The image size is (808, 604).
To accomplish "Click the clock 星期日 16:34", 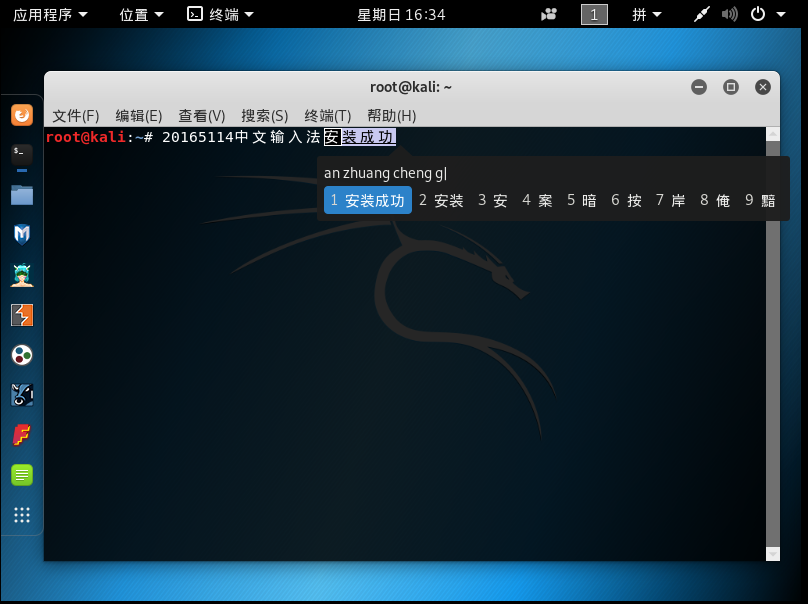I will click(x=401, y=14).
